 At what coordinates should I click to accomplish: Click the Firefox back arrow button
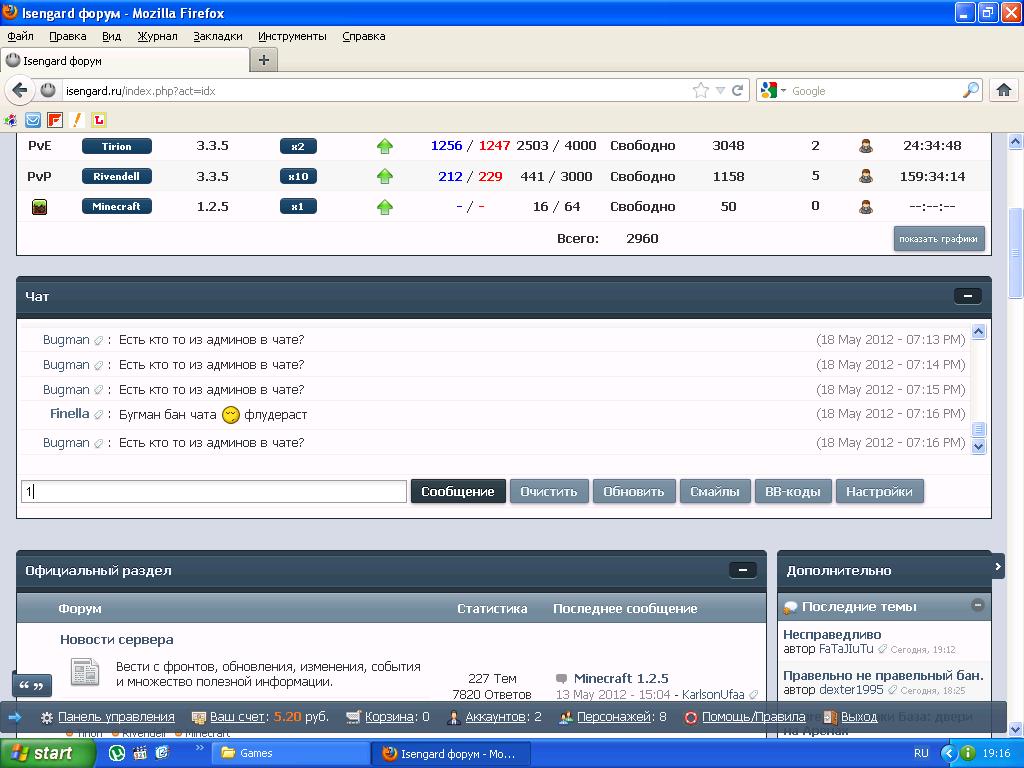(x=20, y=90)
